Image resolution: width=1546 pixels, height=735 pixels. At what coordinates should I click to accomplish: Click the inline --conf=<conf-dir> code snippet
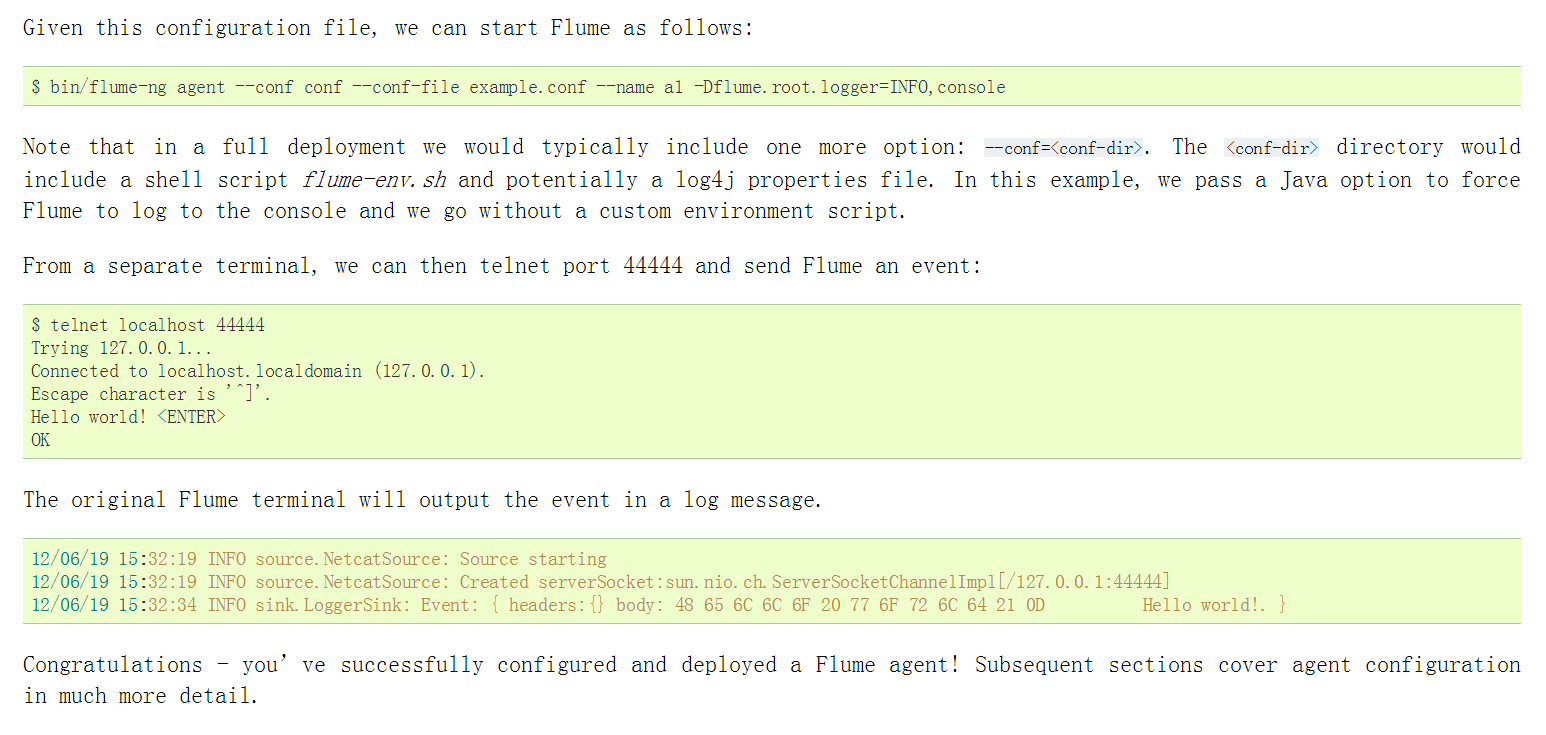pos(1062,148)
